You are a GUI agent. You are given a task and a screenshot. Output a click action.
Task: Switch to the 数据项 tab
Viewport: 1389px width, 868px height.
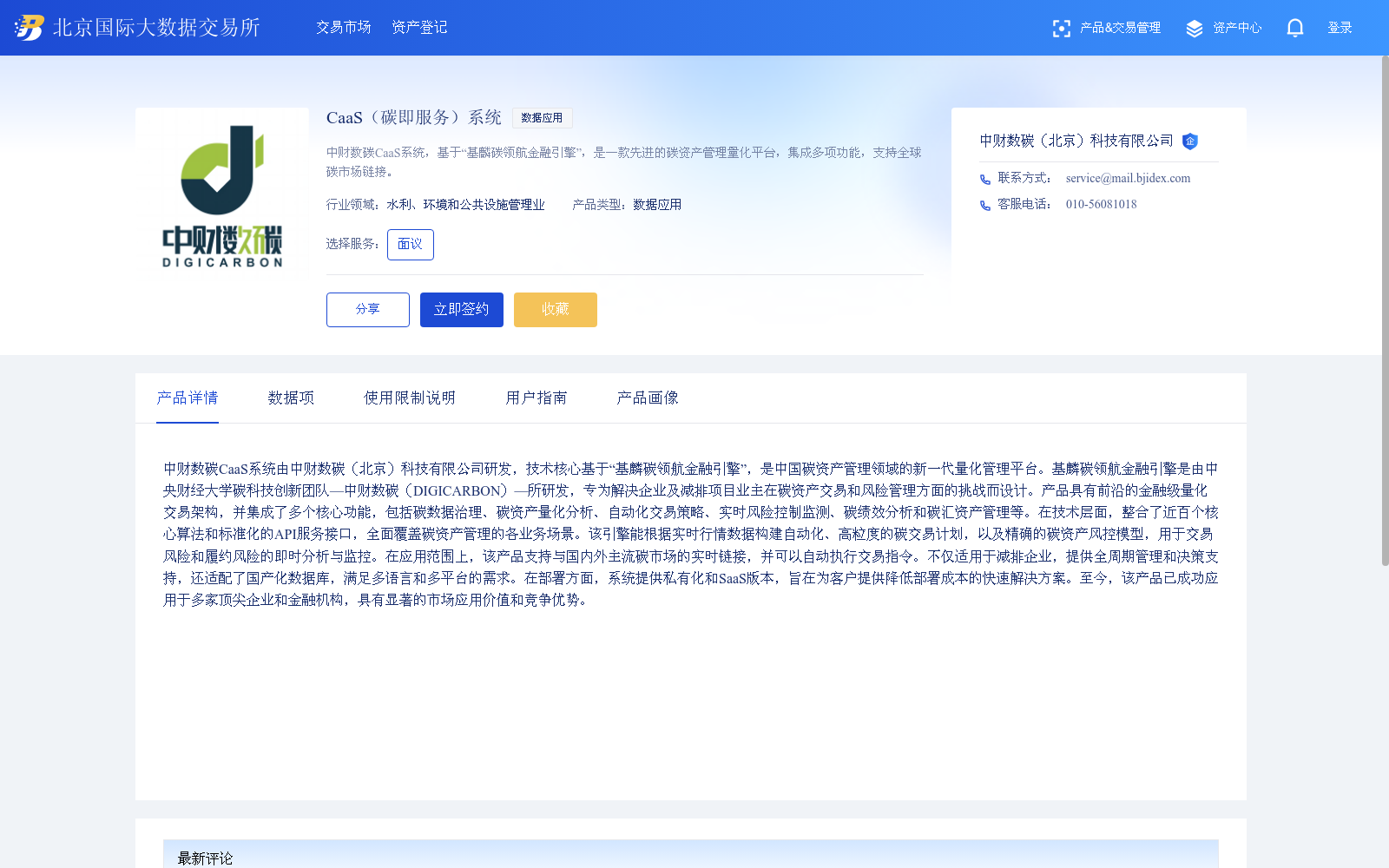tap(291, 398)
